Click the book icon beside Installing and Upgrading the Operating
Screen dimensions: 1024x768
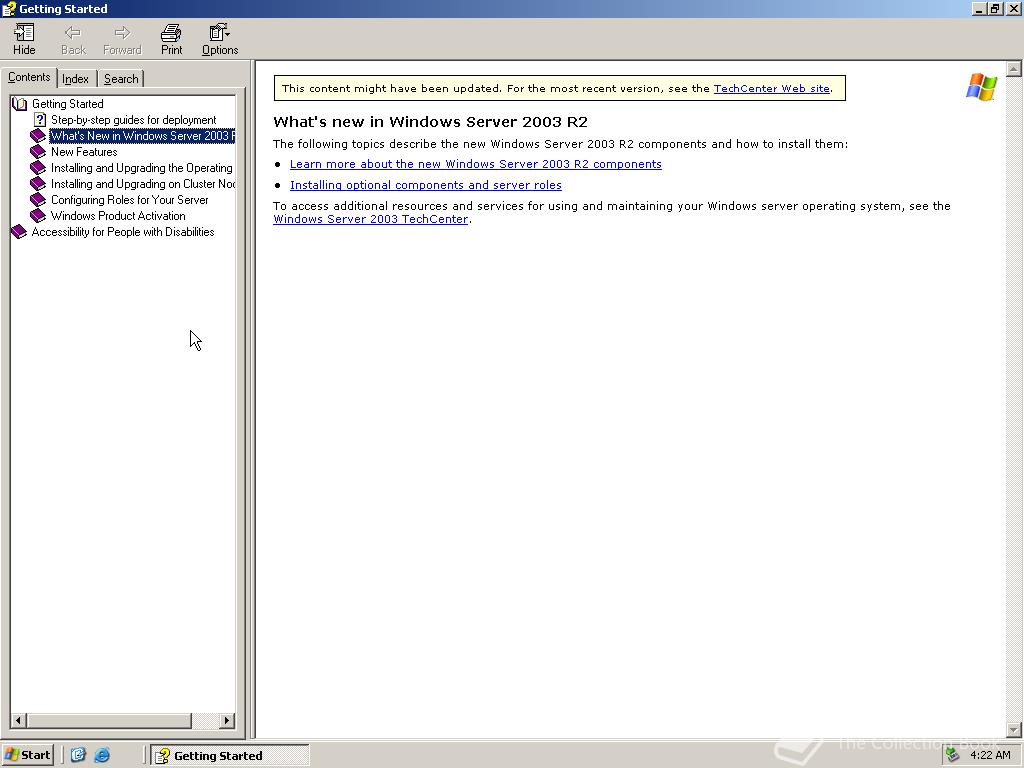click(38, 168)
